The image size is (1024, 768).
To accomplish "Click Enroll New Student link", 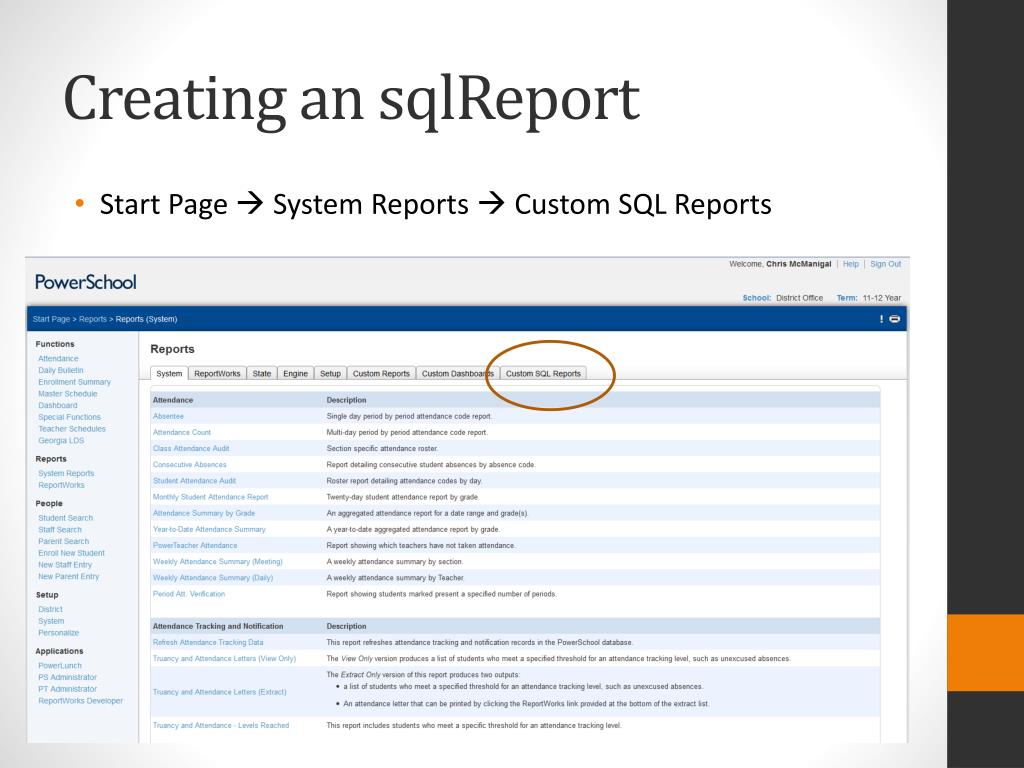I will point(71,553).
